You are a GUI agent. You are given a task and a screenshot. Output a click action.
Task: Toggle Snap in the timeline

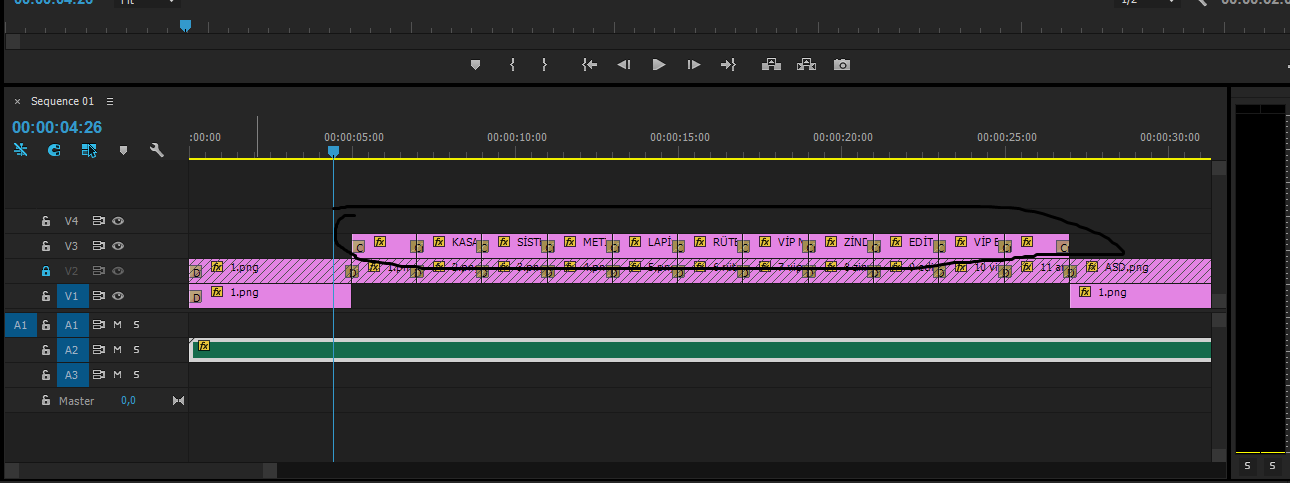click(x=54, y=150)
